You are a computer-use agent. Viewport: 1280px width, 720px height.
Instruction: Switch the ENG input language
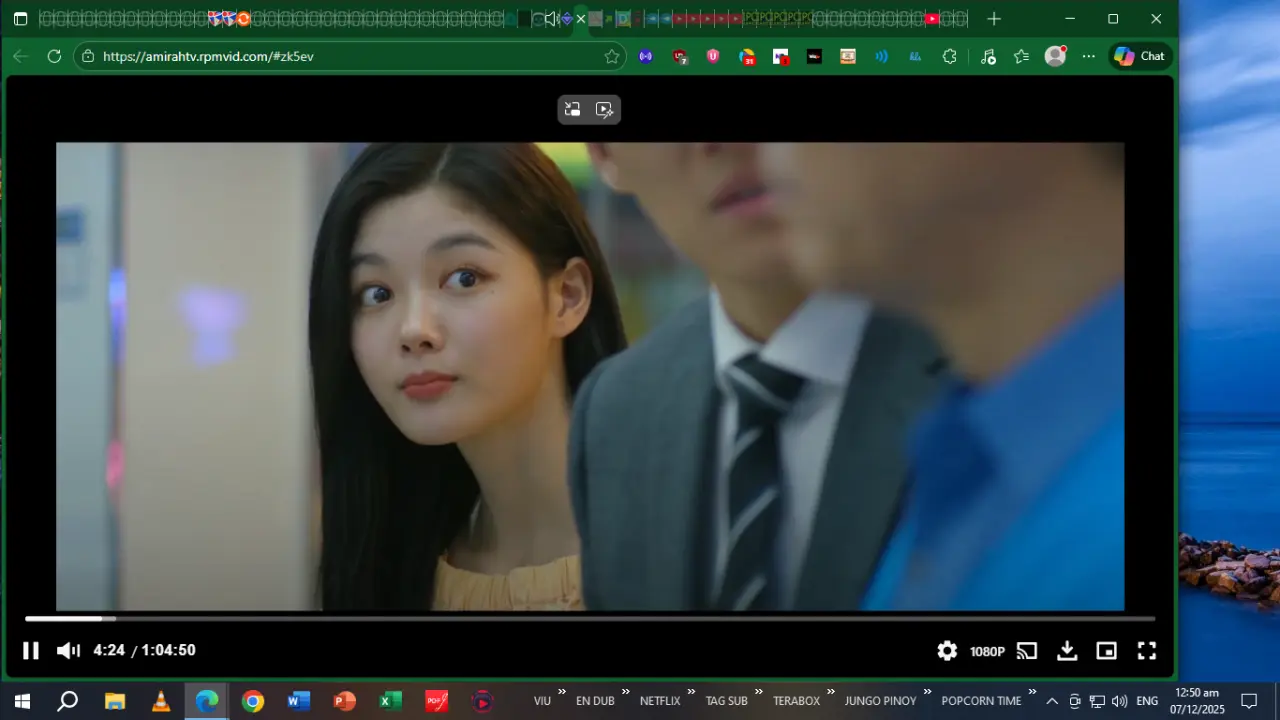[x=1147, y=701]
